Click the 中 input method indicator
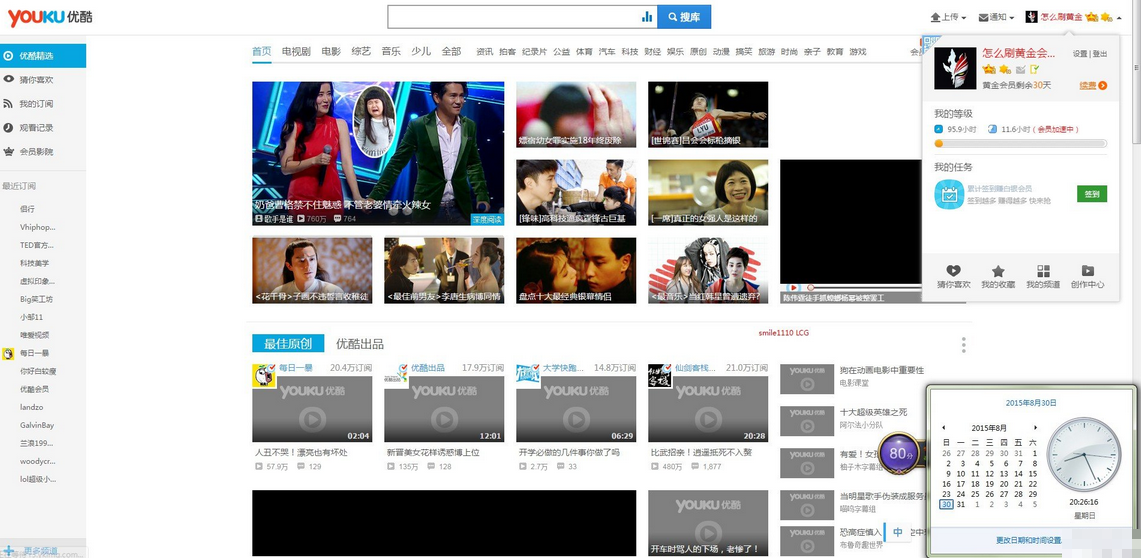Screen dimensions: 1141x558 898,532
